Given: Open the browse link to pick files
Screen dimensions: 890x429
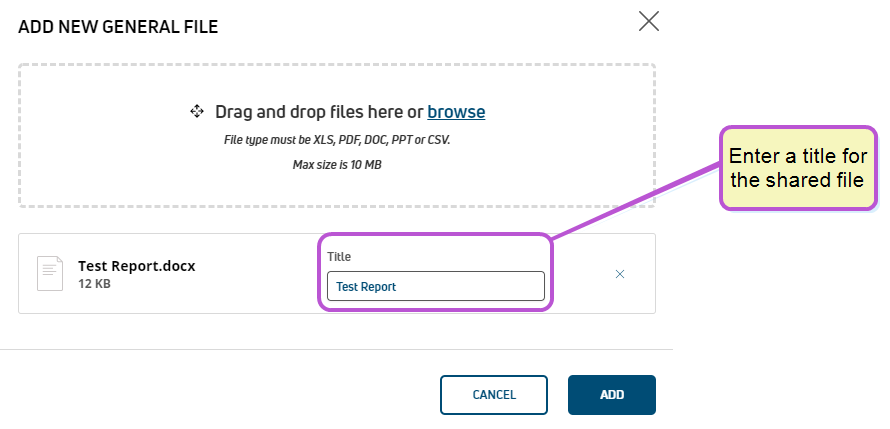Looking at the screenshot, I should point(456,112).
